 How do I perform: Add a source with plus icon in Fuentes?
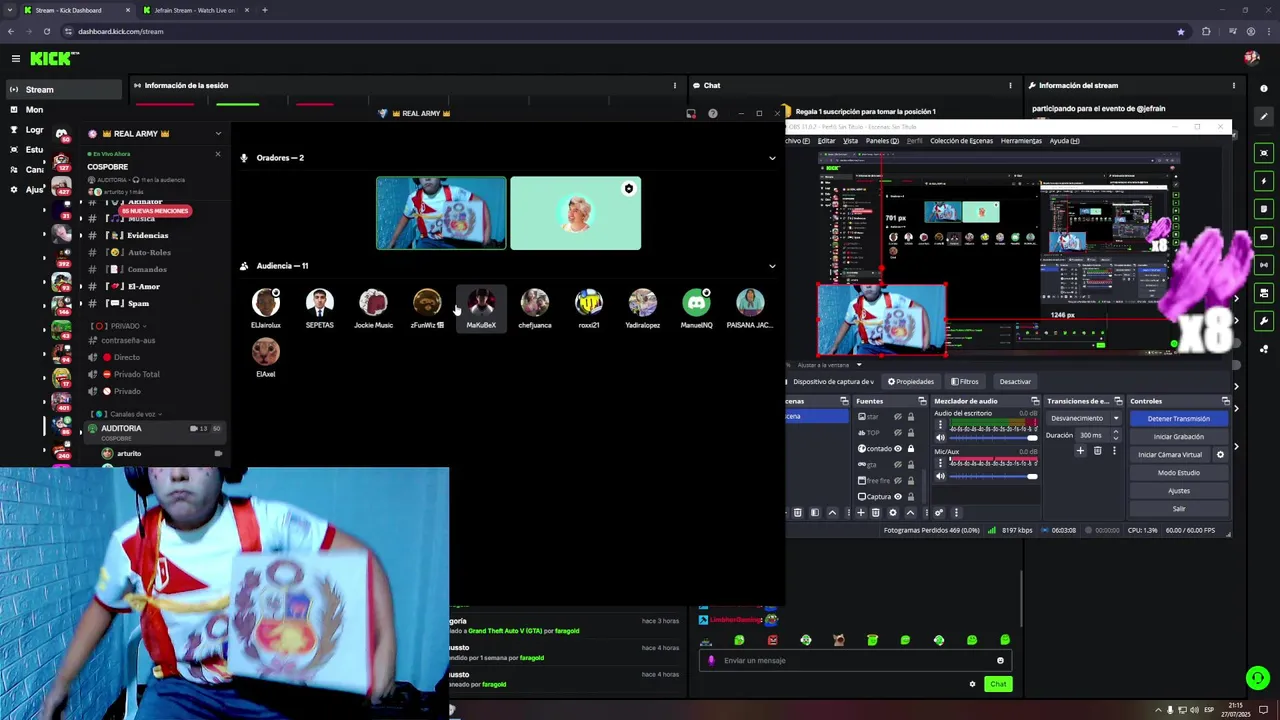click(x=860, y=513)
